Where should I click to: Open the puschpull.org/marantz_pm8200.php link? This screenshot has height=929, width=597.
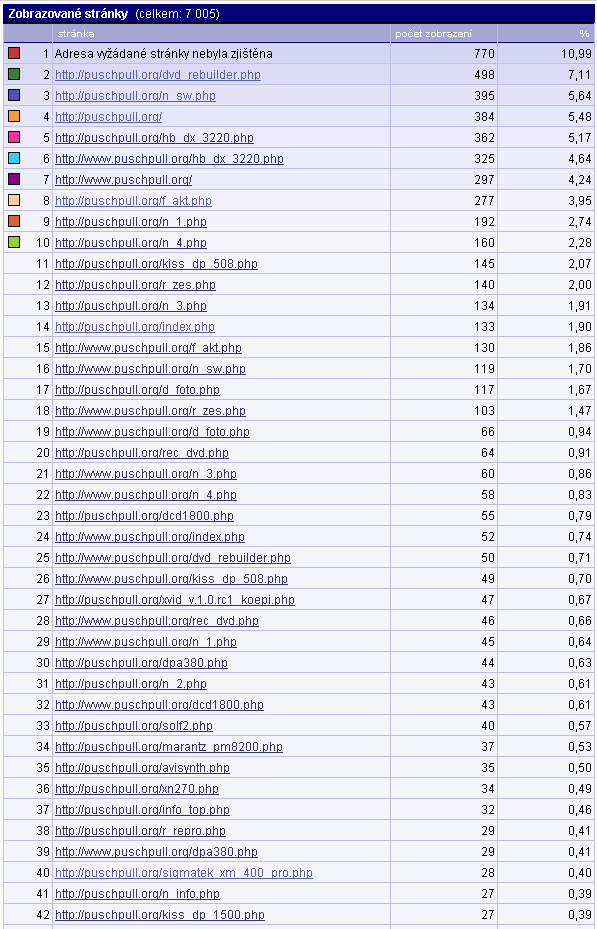169,747
